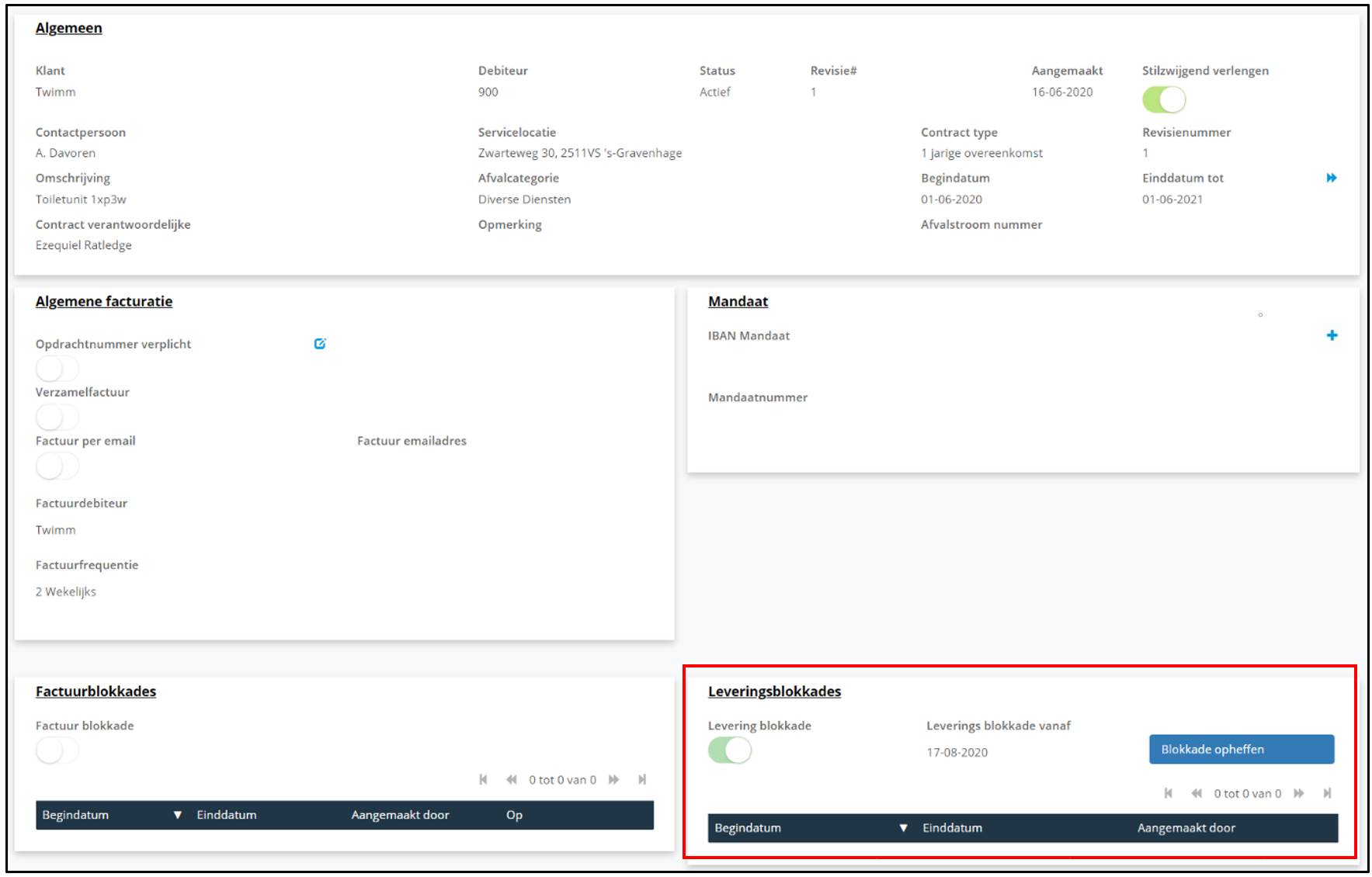This screenshot has height=877, width=1372.
Task: Select Twimm under Factuurdebiteur
Action: 55,529
